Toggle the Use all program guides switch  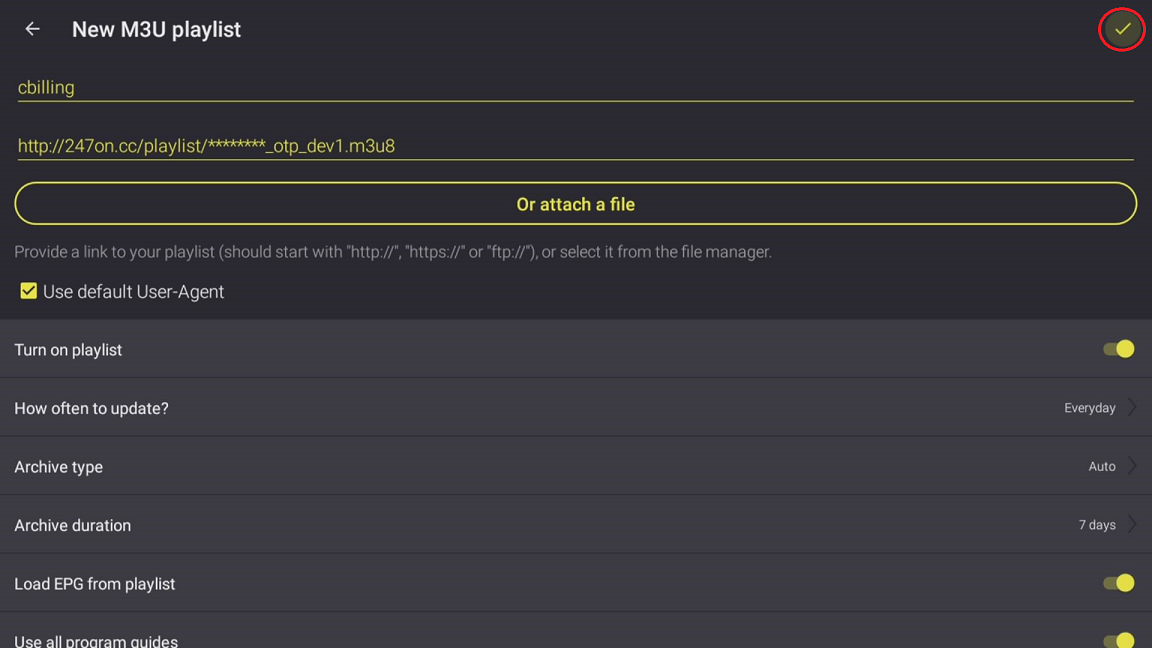click(x=1118, y=639)
